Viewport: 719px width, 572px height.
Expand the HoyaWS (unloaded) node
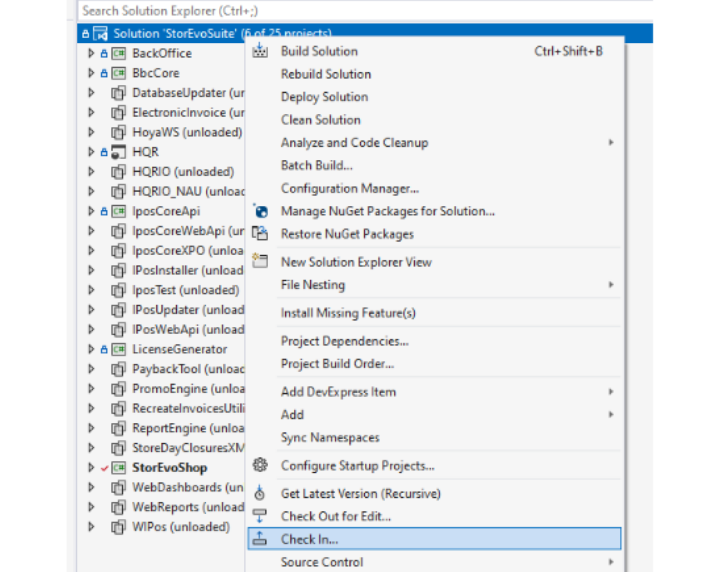91,132
